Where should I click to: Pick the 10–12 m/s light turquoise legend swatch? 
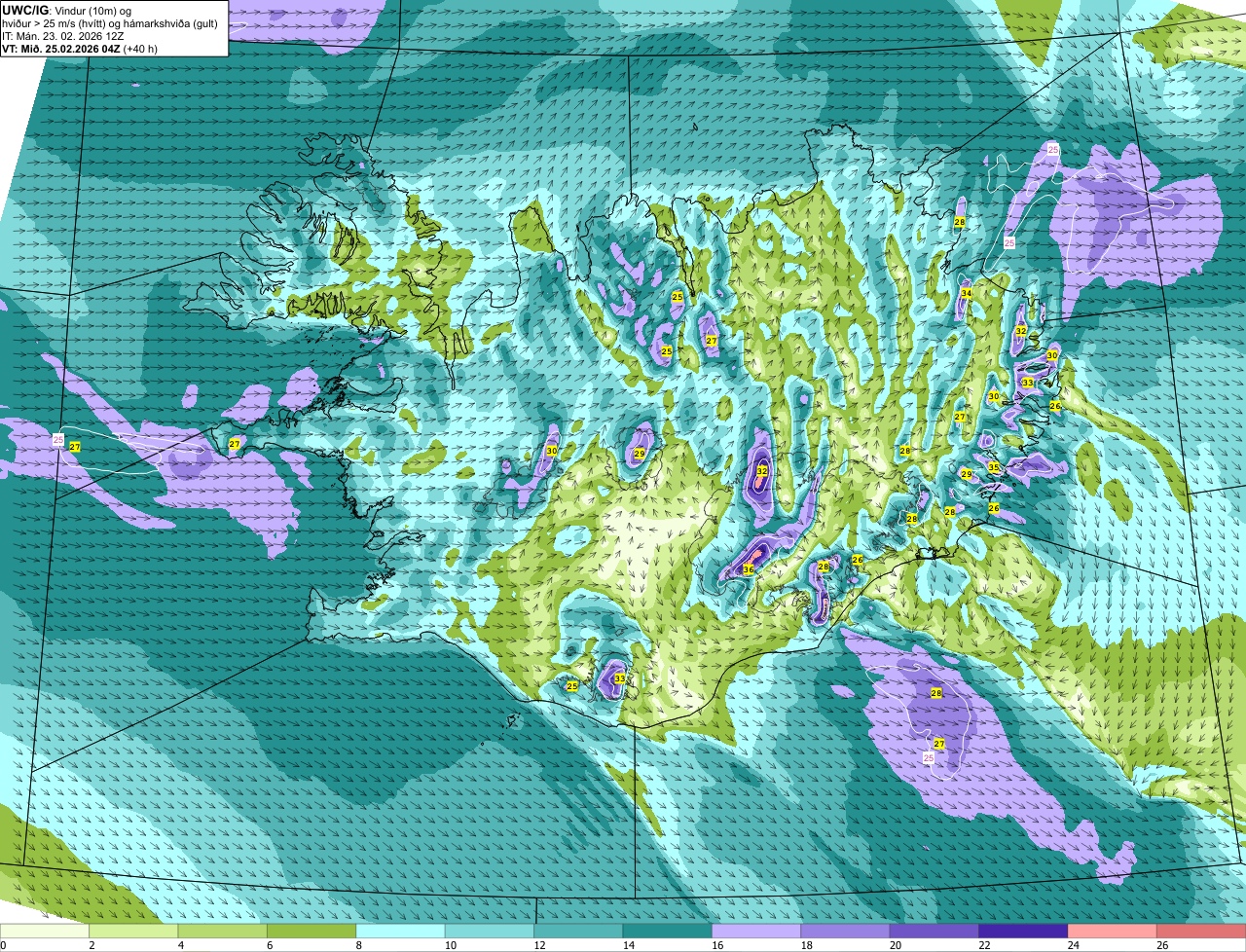point(490,931)
